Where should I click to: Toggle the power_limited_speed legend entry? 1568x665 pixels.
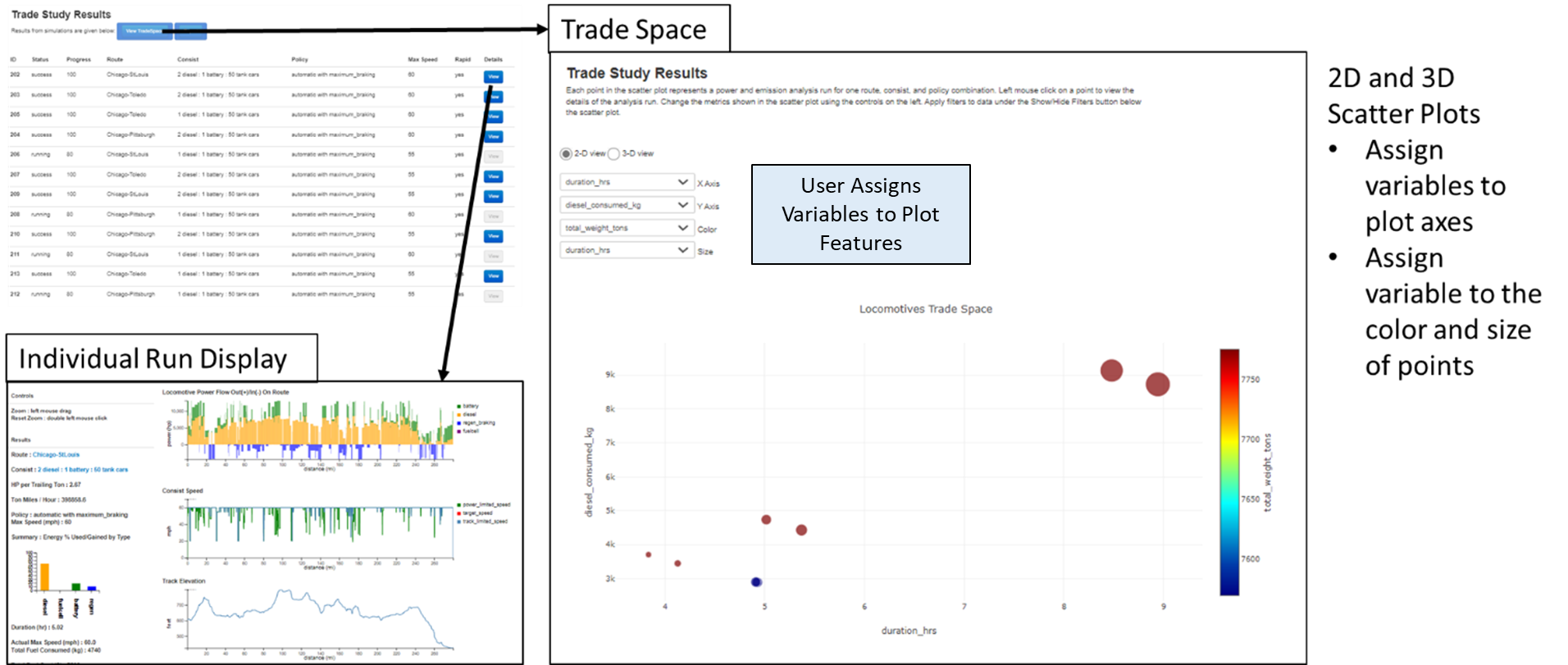483,505
